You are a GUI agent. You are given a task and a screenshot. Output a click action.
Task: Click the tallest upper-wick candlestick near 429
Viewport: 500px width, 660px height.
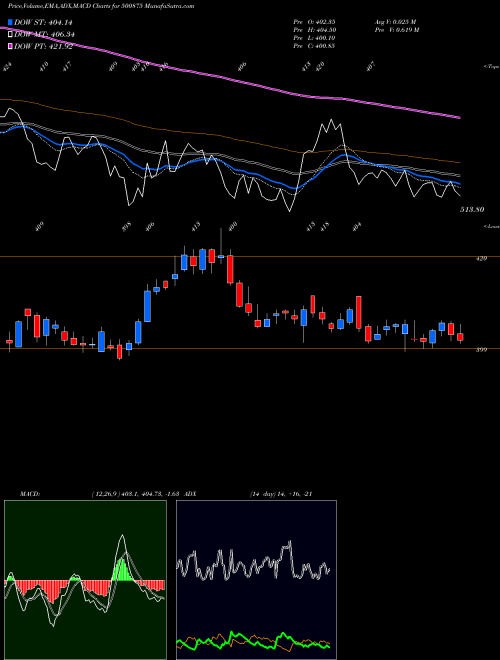pos(221,256)
